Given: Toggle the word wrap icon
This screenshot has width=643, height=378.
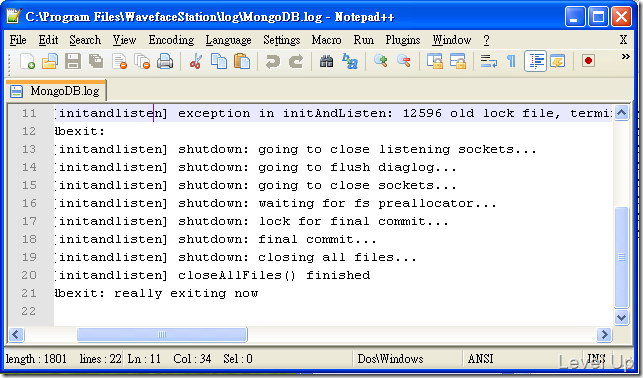Looking at the screenshot, I should (x=488, y=61).
